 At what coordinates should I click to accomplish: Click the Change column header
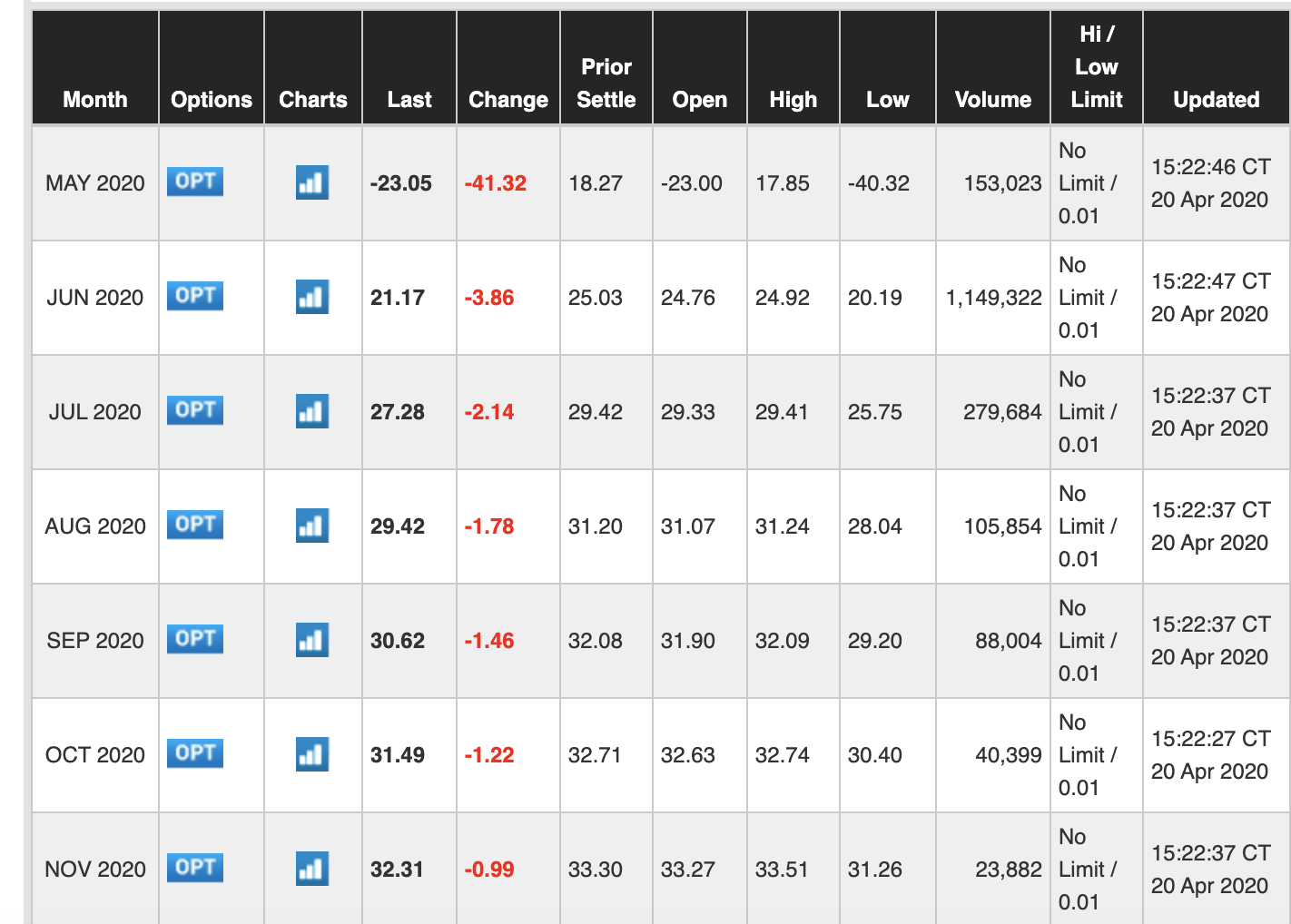(508, 100)
